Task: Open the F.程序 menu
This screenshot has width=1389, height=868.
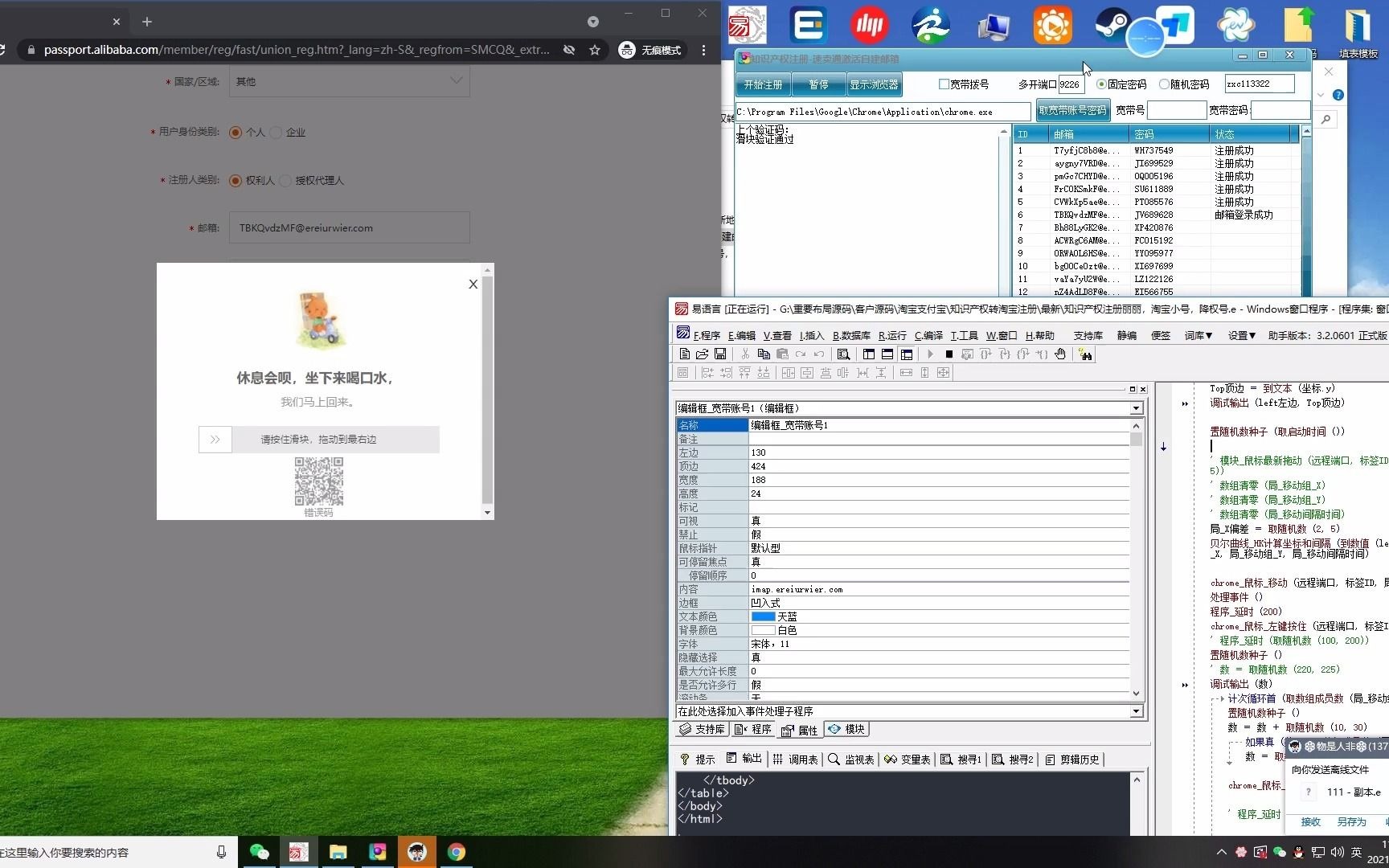Action: click(707, 335)
